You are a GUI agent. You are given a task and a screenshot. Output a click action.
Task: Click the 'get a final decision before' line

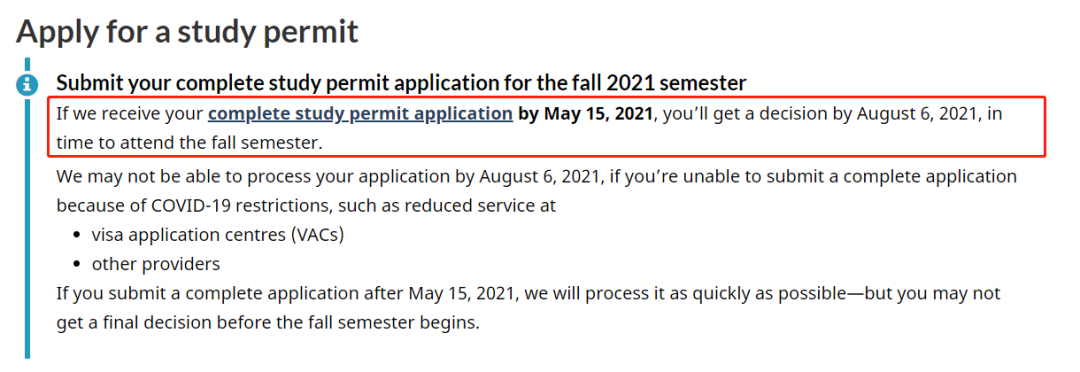coord(267,322)
